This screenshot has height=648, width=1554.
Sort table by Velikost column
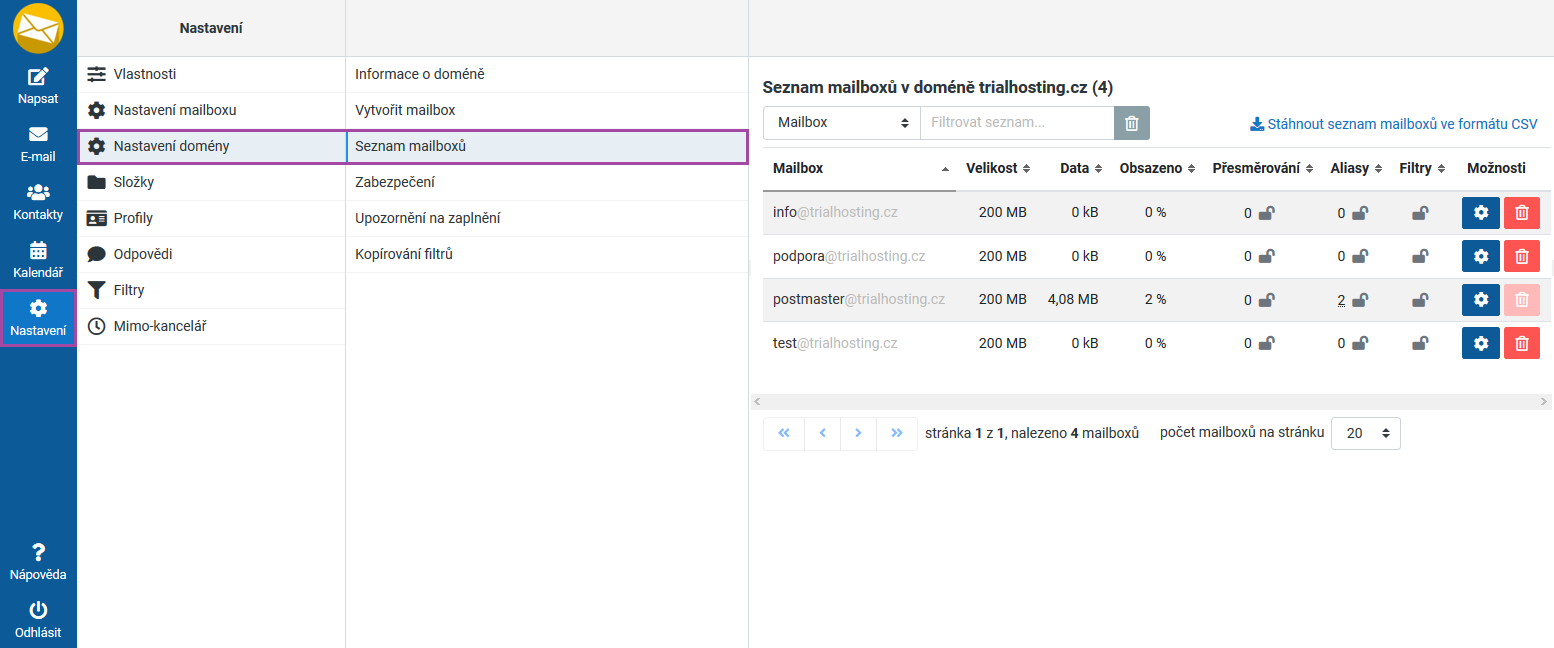click(997, 168)
